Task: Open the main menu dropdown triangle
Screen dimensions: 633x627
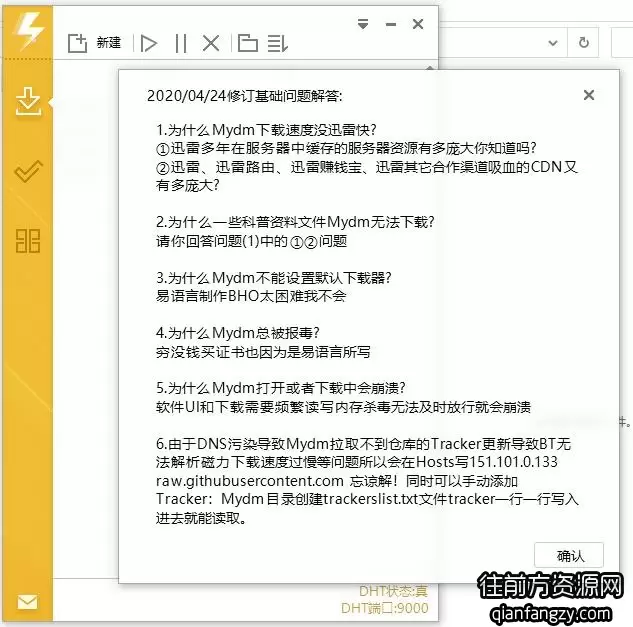Action: [363, 24]
